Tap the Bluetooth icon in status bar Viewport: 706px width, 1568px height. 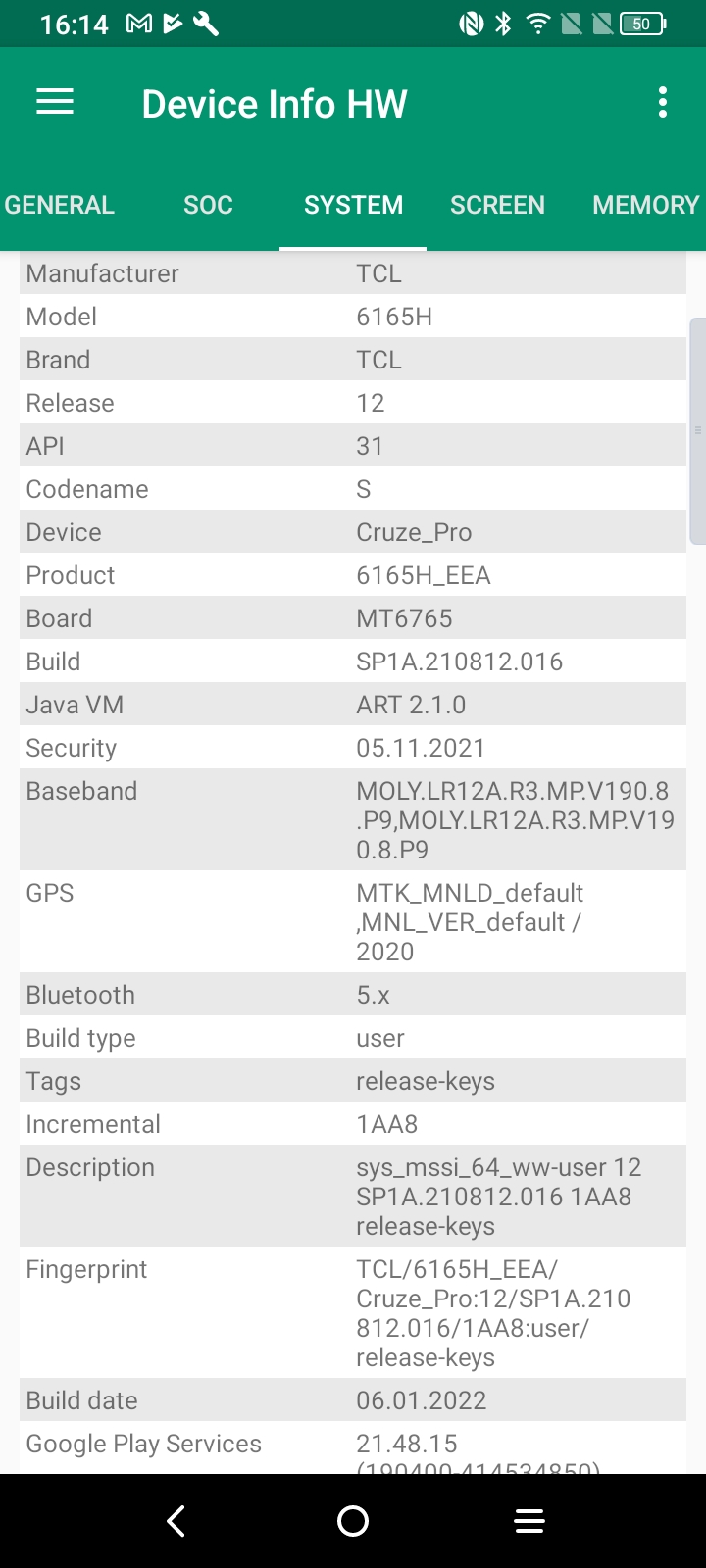coord(503,24)
